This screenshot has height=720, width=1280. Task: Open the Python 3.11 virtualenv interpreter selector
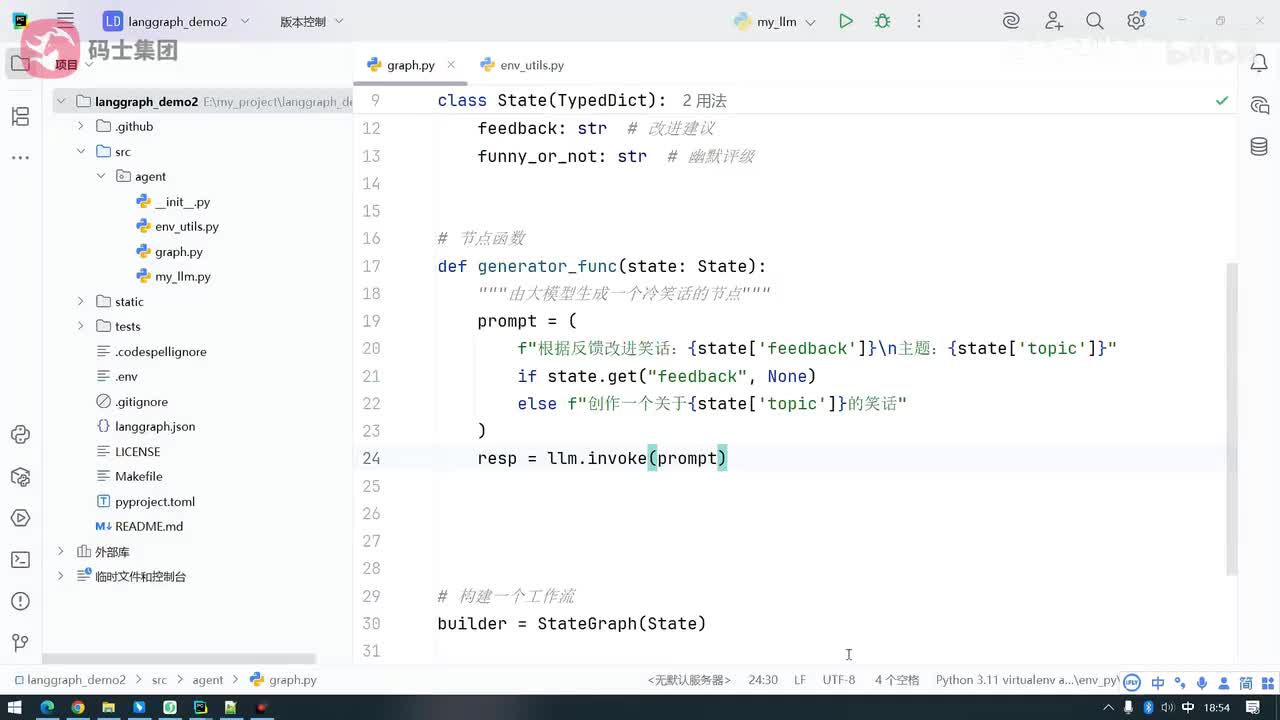(1027, 680)
